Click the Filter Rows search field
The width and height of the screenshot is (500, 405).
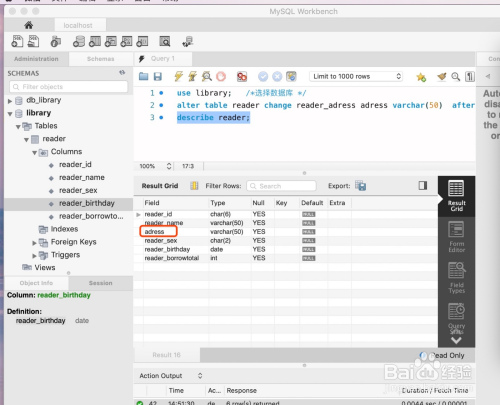pos(281,186)
